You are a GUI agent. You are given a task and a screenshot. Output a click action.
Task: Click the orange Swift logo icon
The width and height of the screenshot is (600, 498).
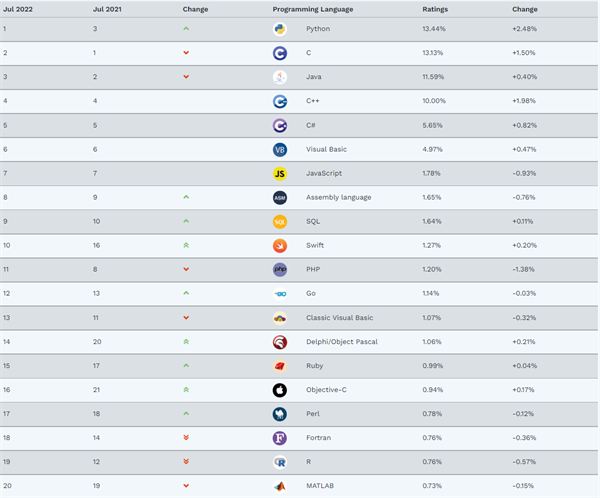[280, 246]
